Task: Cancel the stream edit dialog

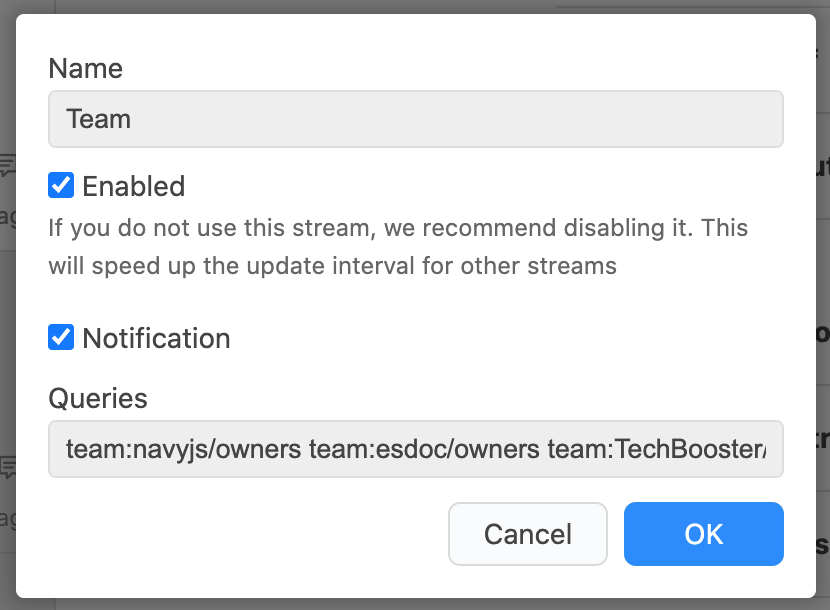Action: pos(528,534)
